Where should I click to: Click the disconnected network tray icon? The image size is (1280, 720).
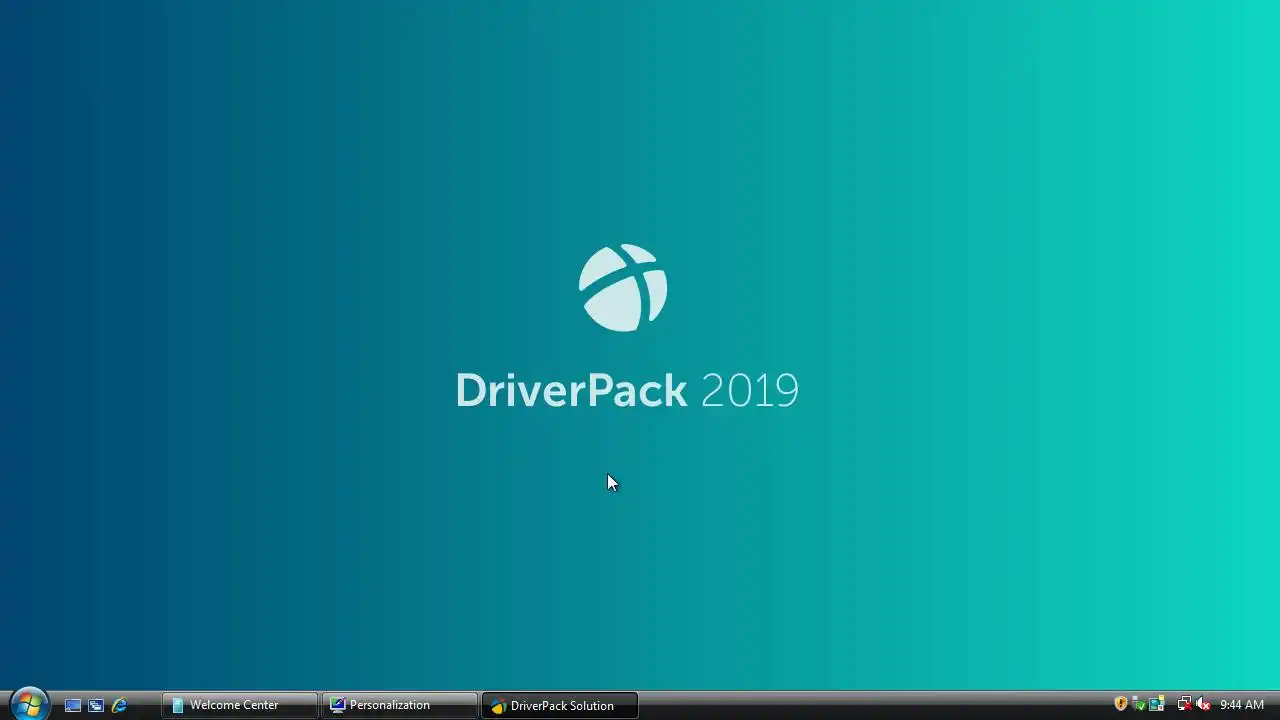coord(1185,704)
